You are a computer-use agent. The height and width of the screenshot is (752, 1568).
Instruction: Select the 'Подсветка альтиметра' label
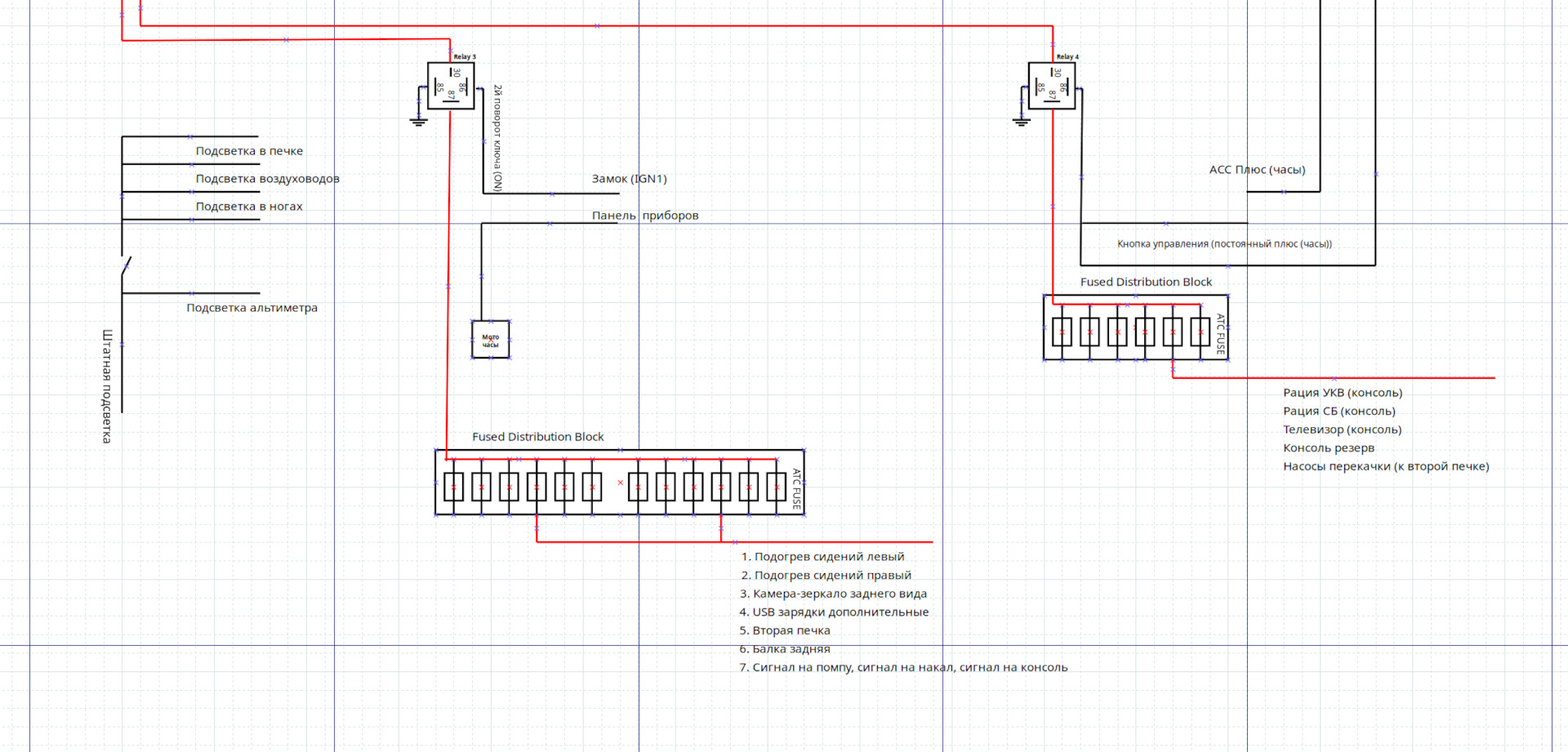point(252,308)
